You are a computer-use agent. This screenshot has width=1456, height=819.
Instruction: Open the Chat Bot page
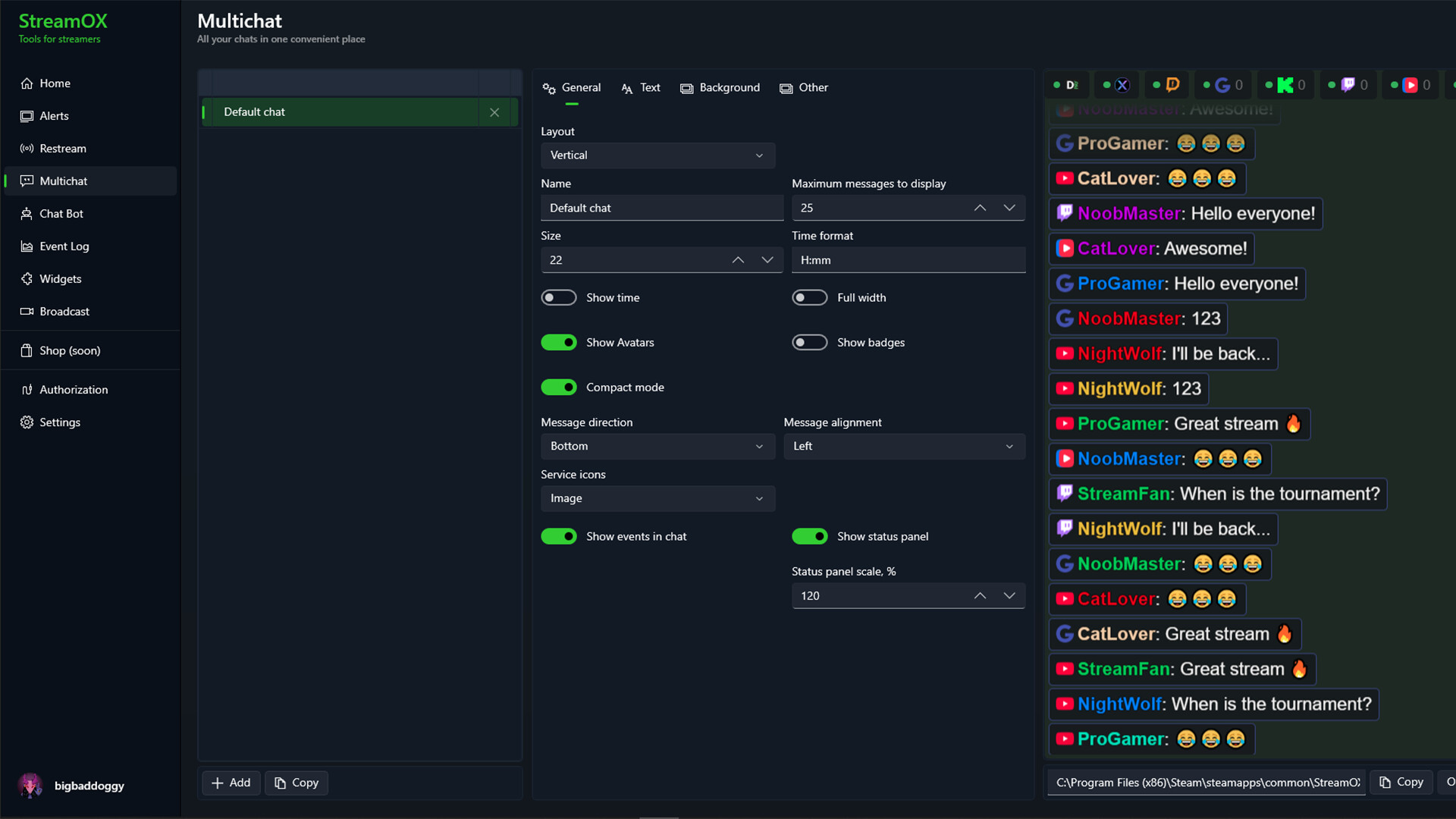tap(90, 214)
